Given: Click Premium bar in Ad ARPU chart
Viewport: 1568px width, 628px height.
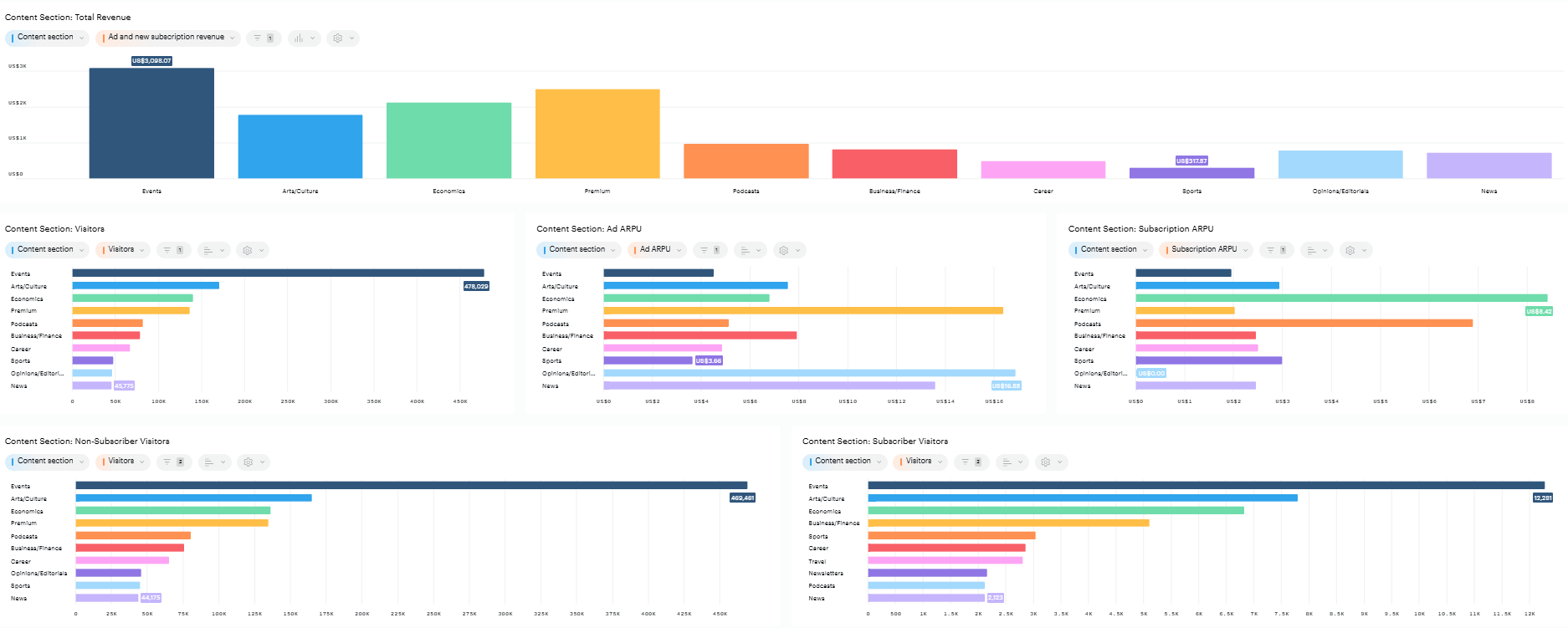Looking at the screenshot, I should pyautogui.click(x=802, y=310).
